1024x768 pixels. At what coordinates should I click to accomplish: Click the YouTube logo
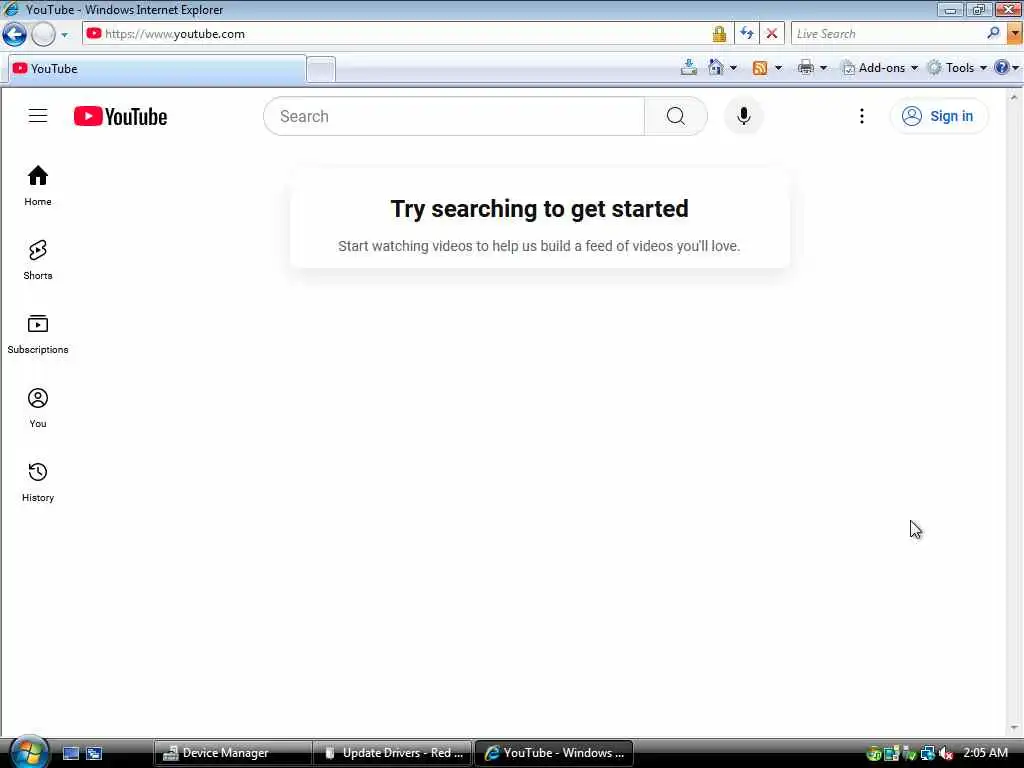tap(120, 116)
